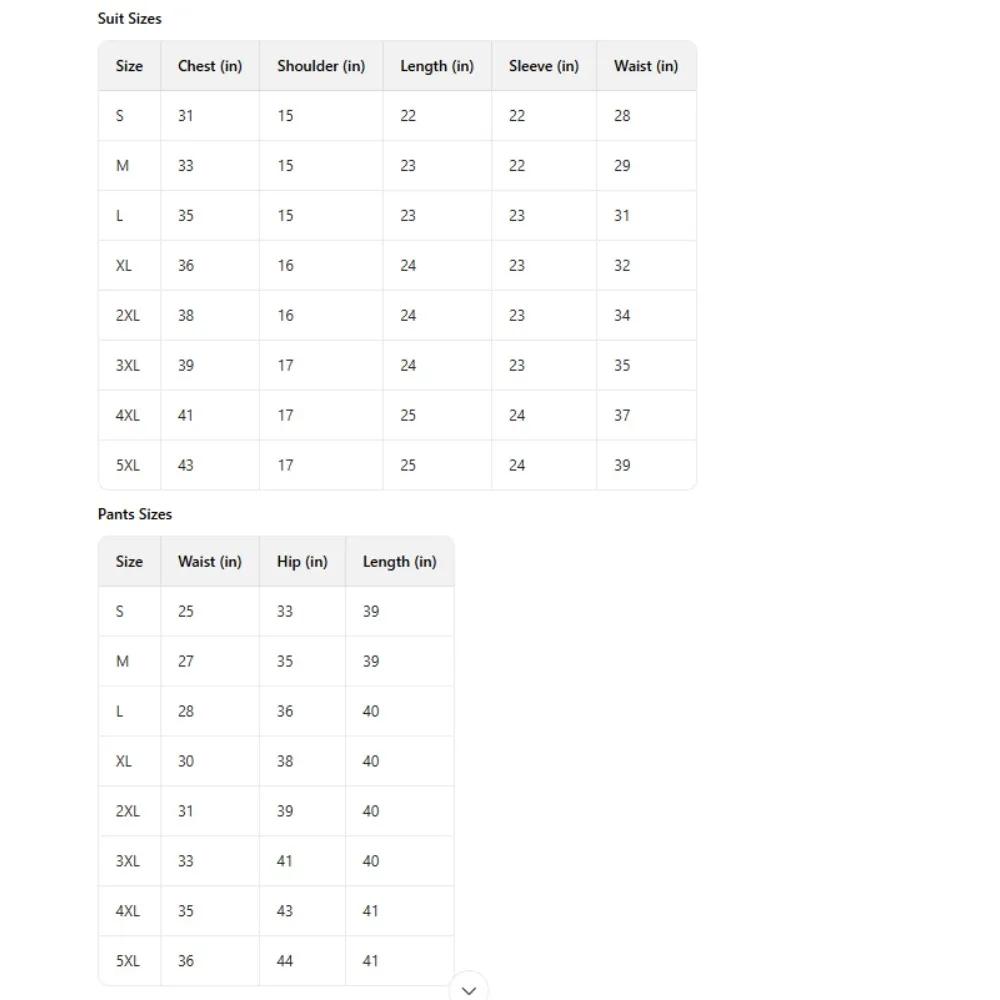Click pants waist value 25 for size S
This screenshot has height=1000, width=1000.
click(186, 611)
